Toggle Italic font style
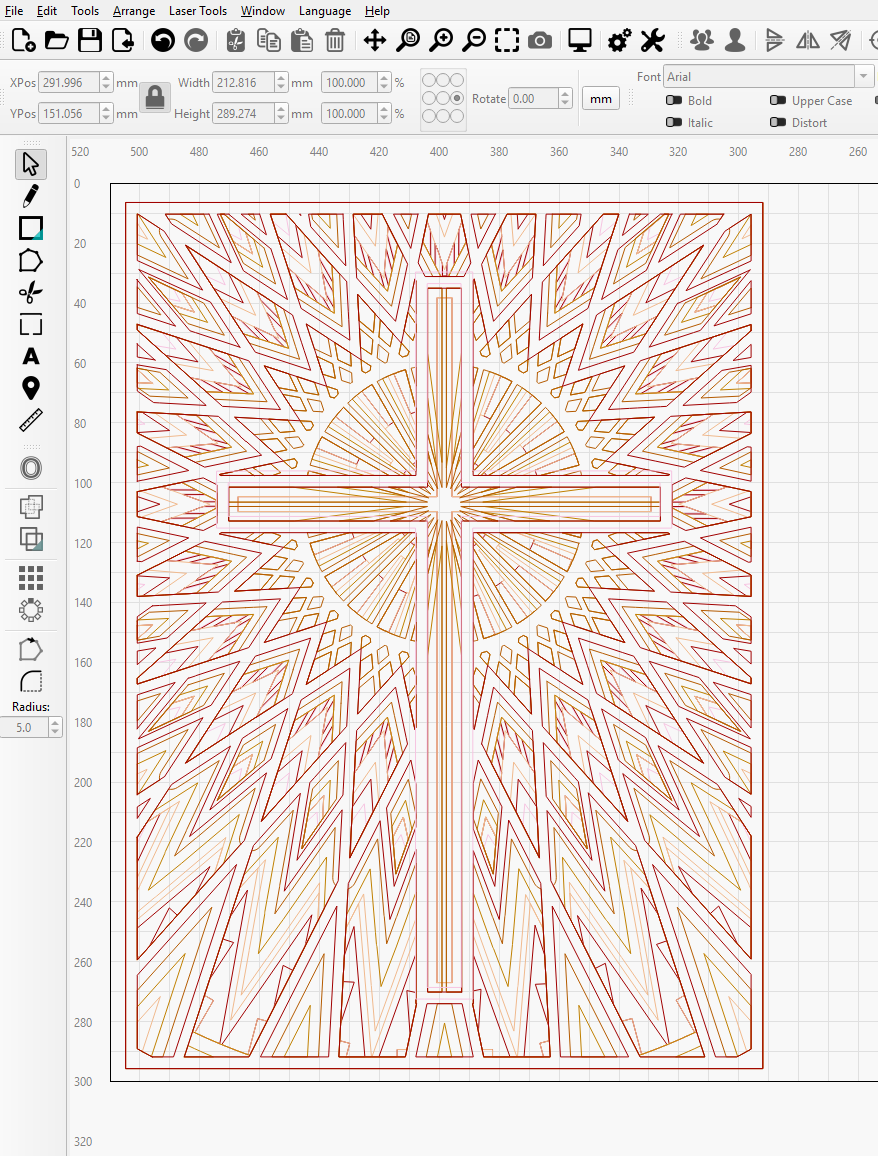Image resolution: width=878 pixels, height=1156 pixels. tap(674, 122)
